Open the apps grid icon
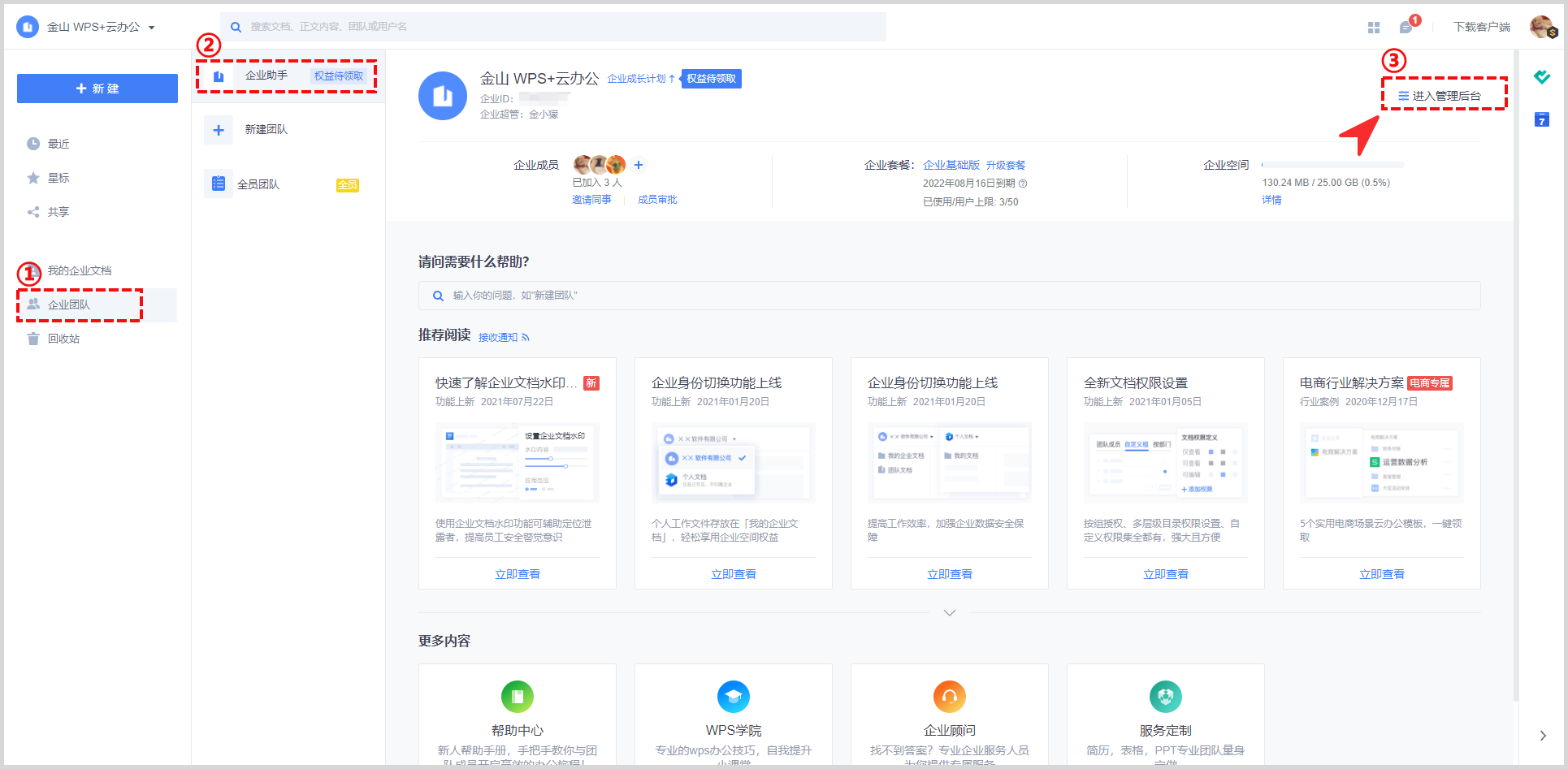The height and width of the screenshot is (769, 1568). pos(1374,28)
